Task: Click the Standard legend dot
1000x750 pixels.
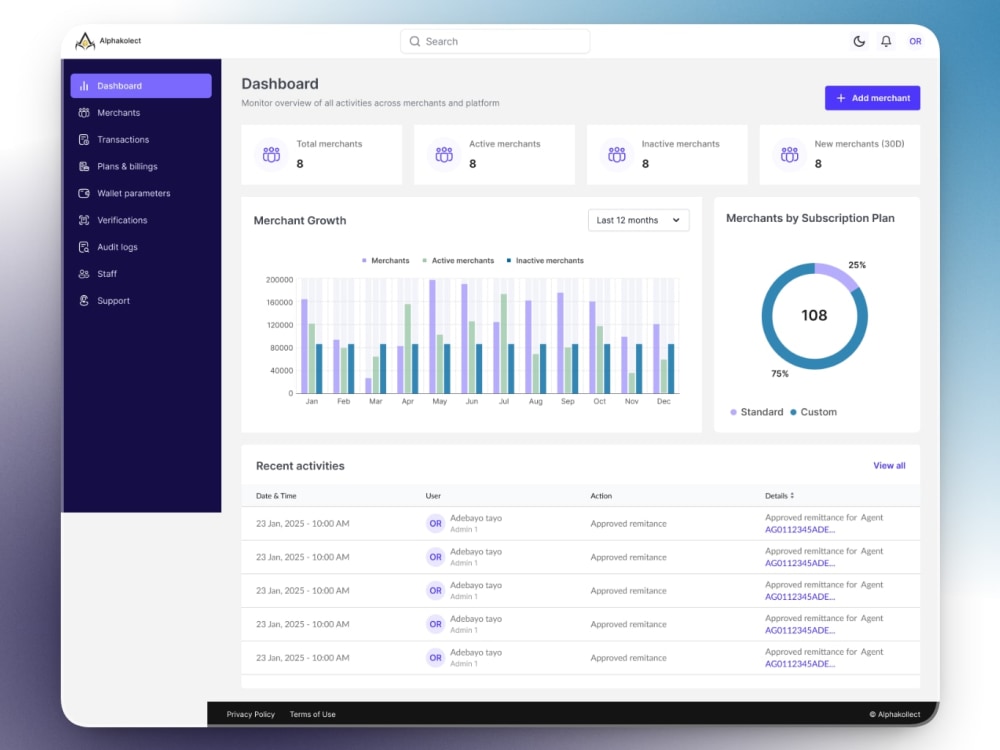Action: click(x=733, y=412)
